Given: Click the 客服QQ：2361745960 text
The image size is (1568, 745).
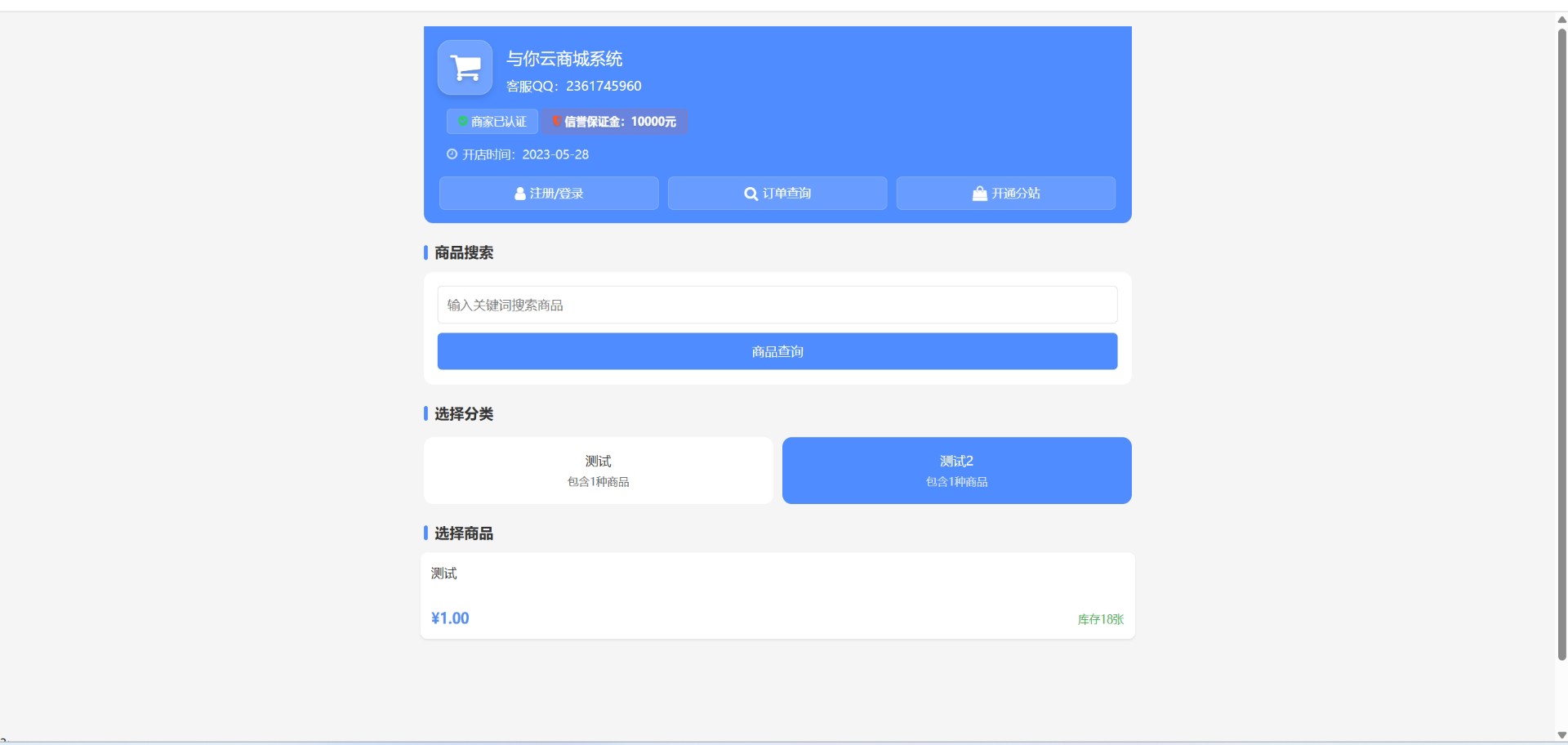Looking at the screenshot, I should coord(574,86).
